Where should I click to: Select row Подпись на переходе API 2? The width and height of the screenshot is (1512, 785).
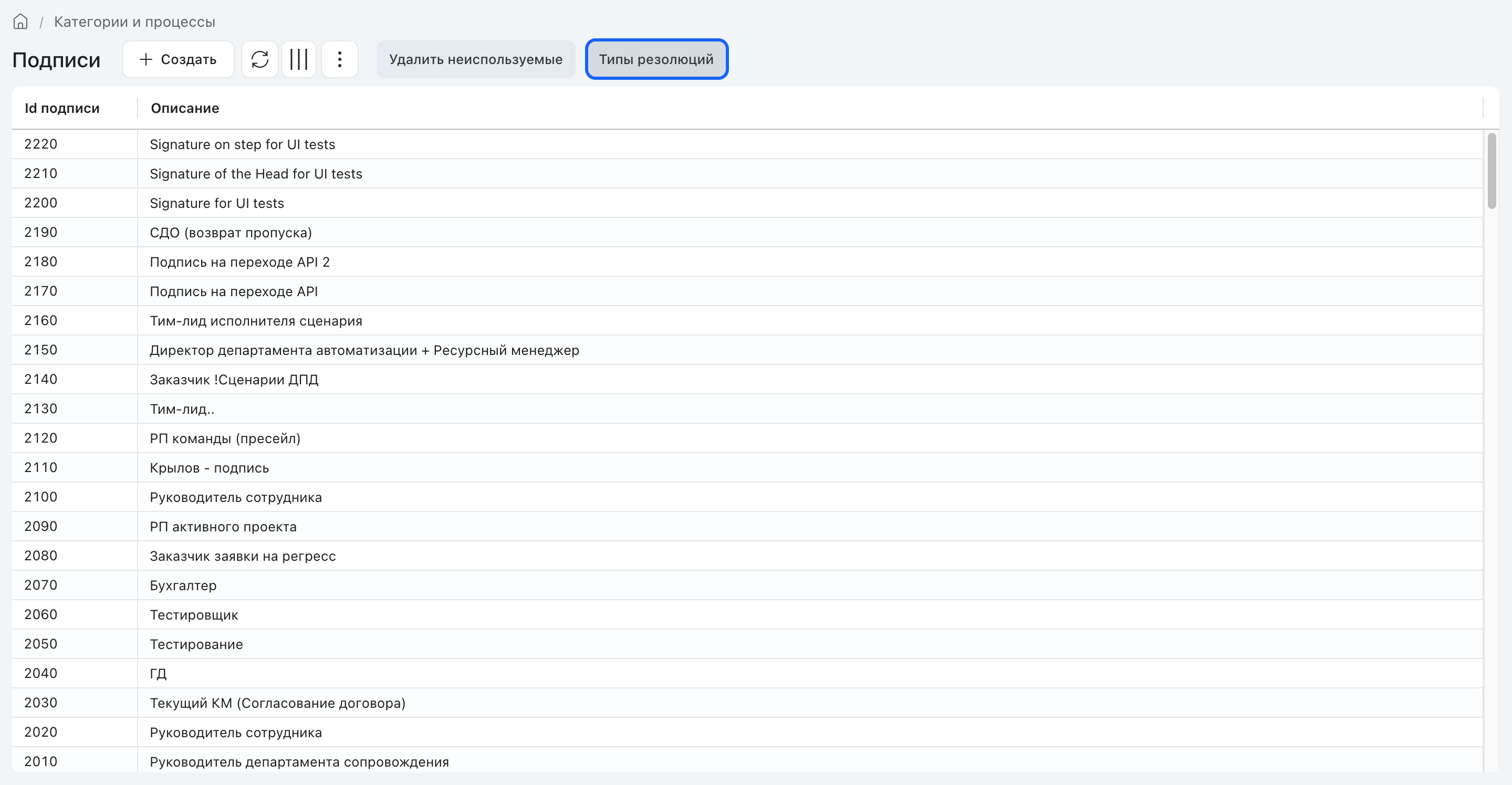(747, 261)
